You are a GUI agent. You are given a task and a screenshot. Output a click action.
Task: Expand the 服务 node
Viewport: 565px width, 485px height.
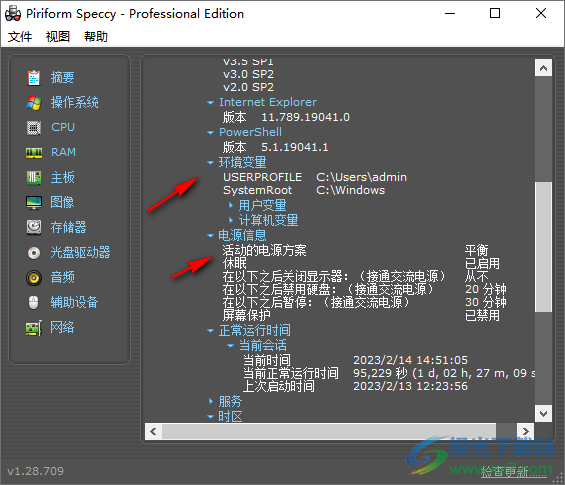click(x=211, y=401)
